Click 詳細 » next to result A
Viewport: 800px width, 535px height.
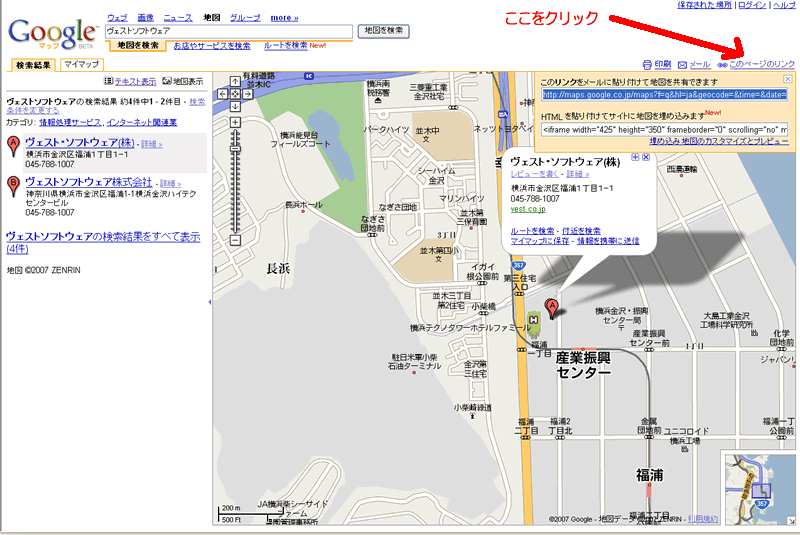click(x=152, y=144)
